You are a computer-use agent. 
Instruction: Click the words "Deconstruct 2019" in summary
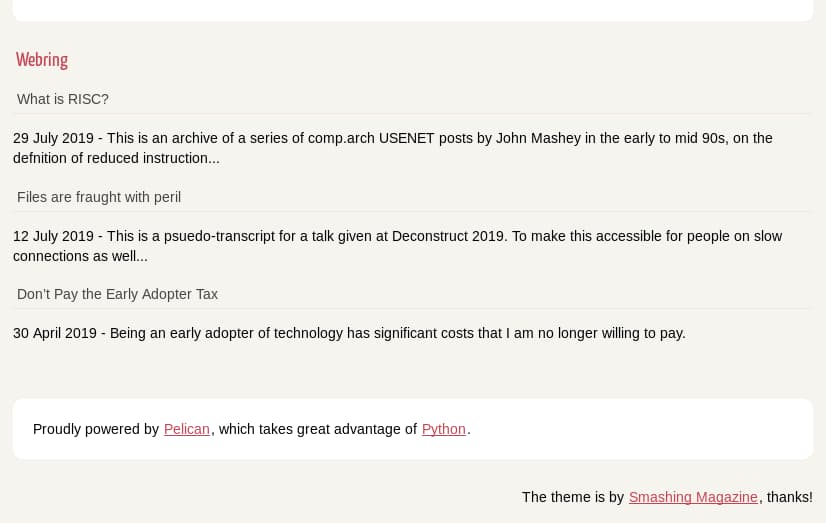tap(449, 236)
